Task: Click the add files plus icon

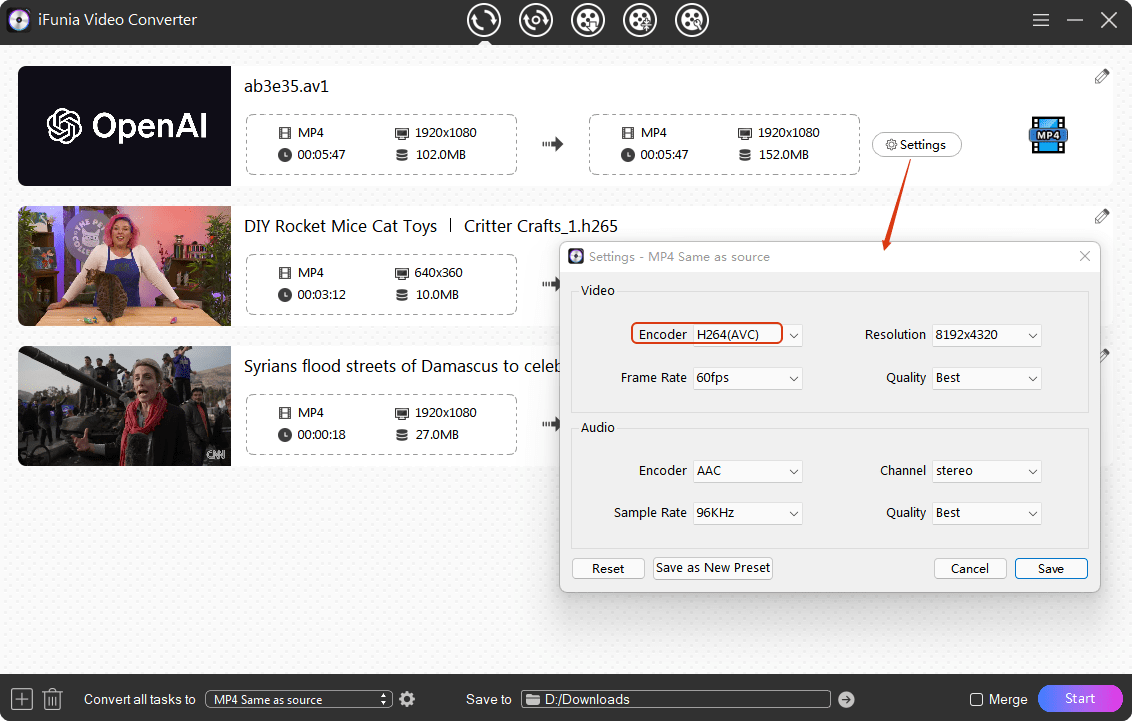Action: [x=22, y=699]
